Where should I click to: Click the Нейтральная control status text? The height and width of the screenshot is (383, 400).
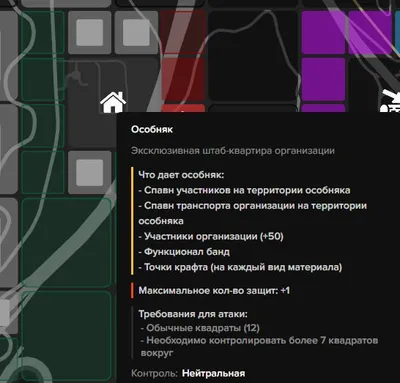pyautogui.click(x=213, y=373)
